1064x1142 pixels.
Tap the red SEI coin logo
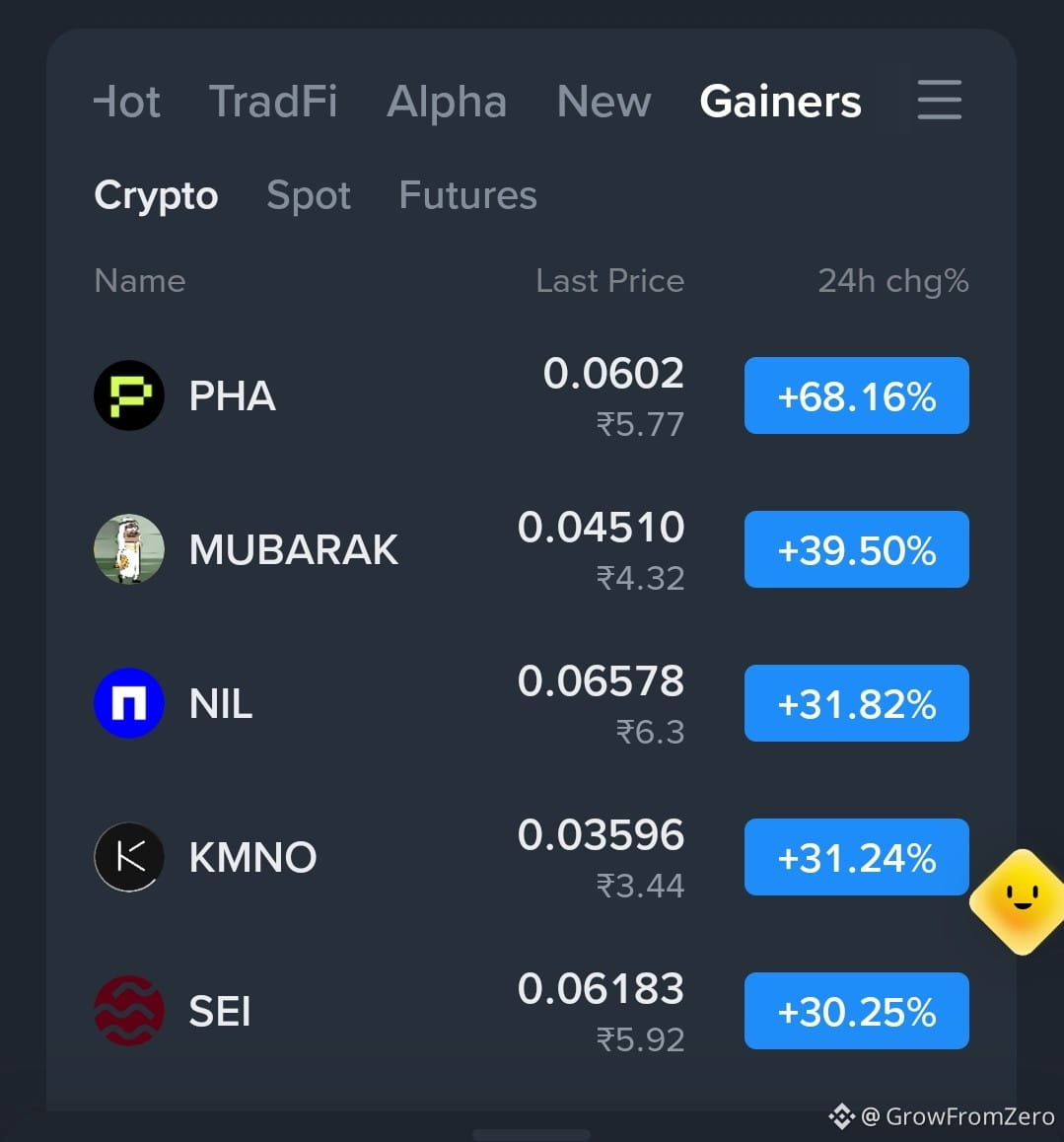pos(129,1011)
